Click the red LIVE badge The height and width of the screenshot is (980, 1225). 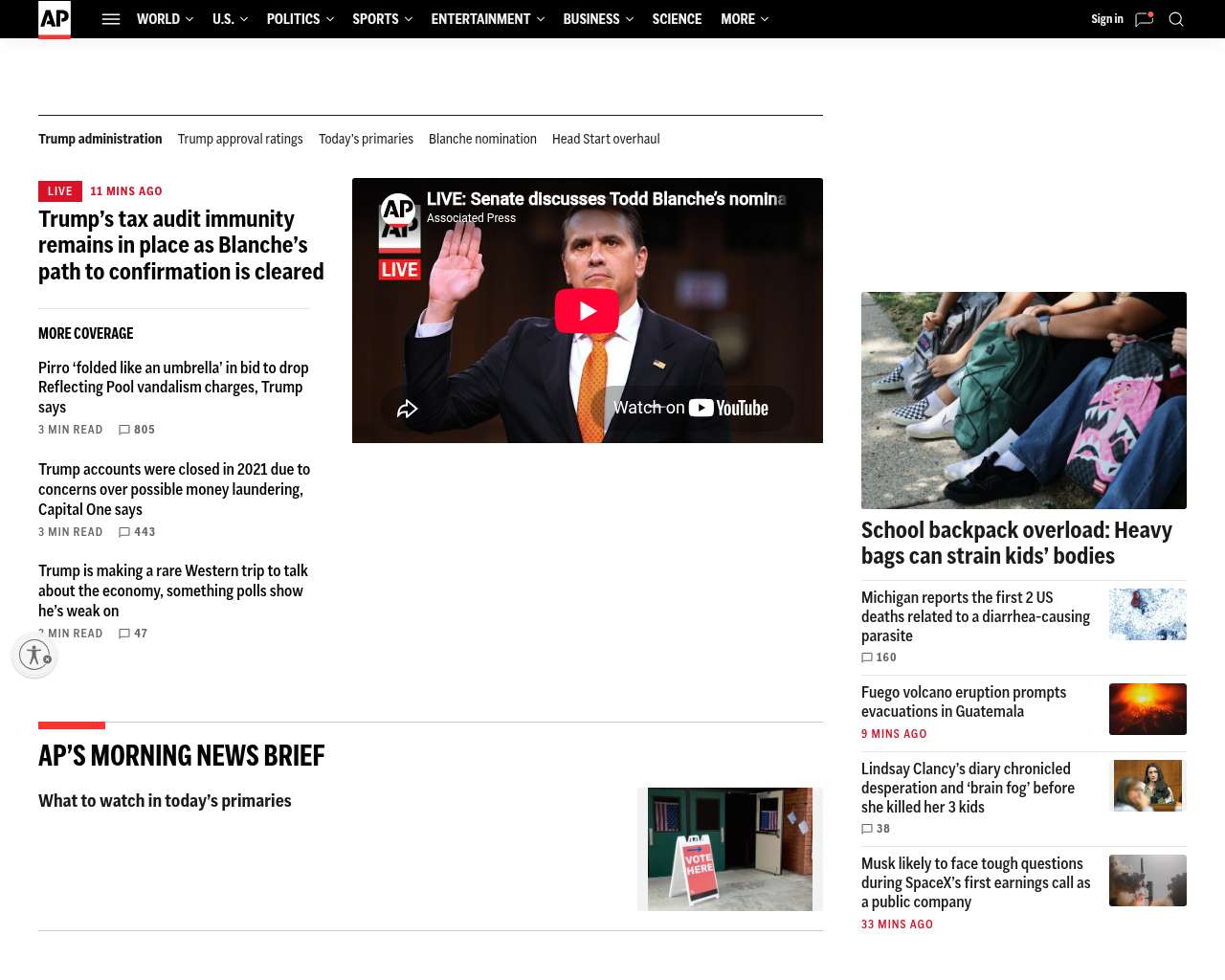[x=60, y=191]
